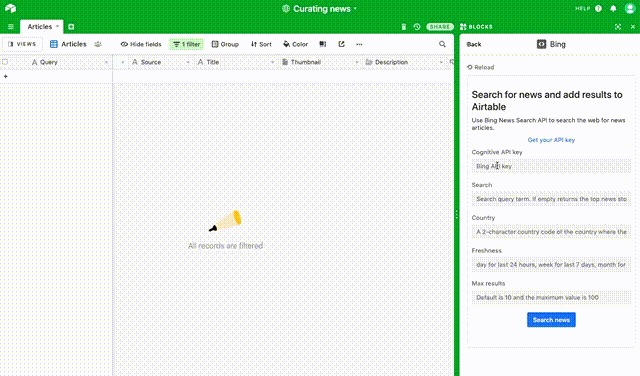Click the Bing block icon
The height and width of the screenshot is (376, 640).
coord(541,44)
